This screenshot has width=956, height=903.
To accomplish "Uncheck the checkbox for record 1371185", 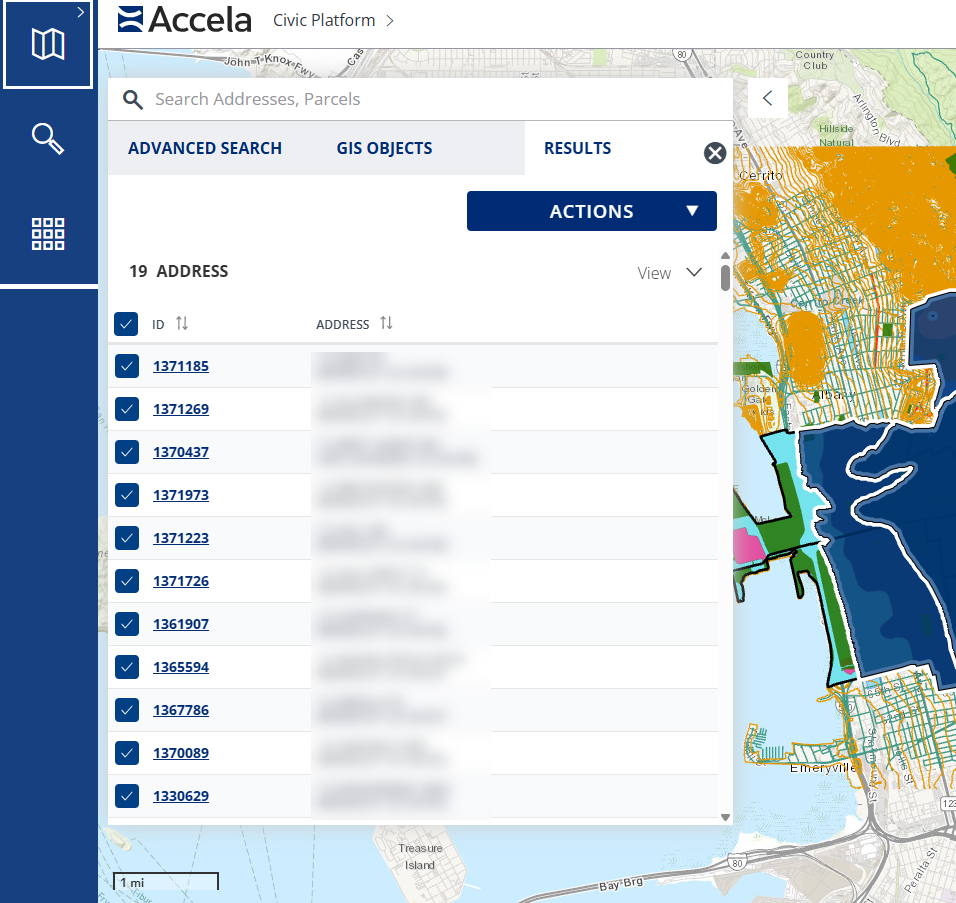I will (126, 366).
